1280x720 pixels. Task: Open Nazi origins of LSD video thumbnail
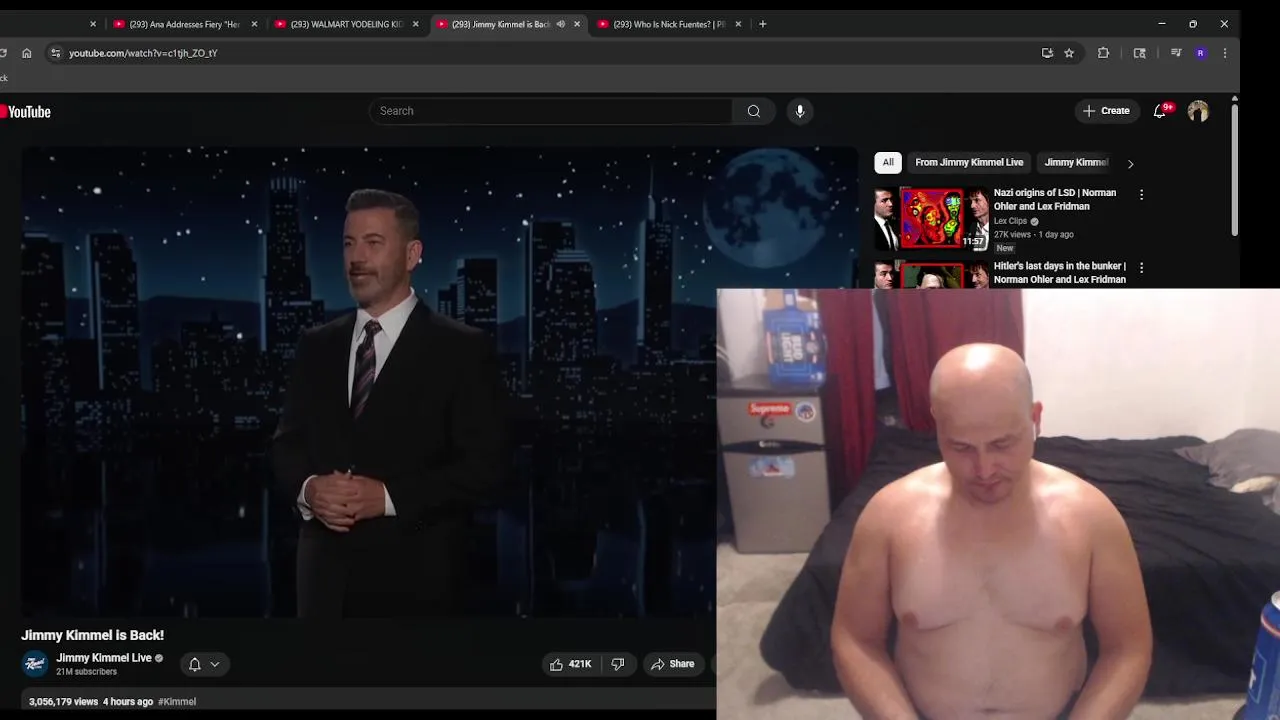pos(932,218)
